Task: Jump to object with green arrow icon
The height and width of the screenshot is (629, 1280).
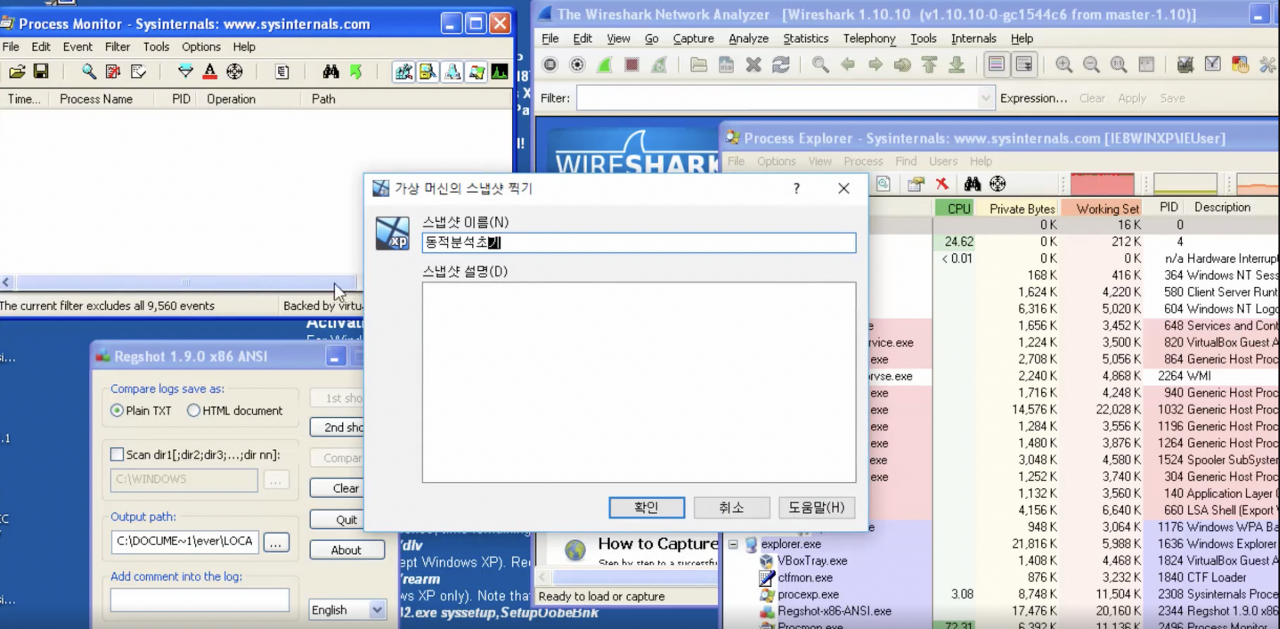Action: click(355, 71)
